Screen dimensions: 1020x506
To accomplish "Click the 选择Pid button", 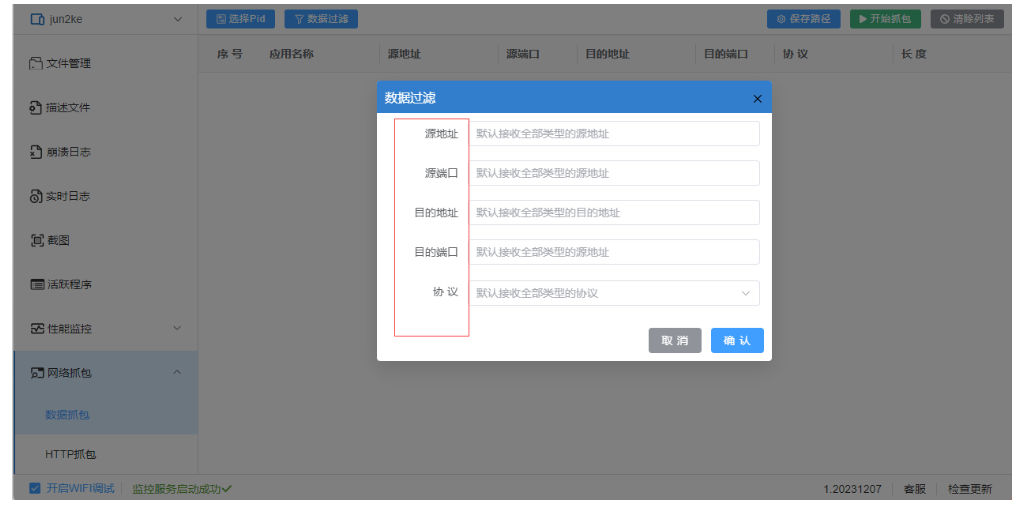I will (241, 19).
